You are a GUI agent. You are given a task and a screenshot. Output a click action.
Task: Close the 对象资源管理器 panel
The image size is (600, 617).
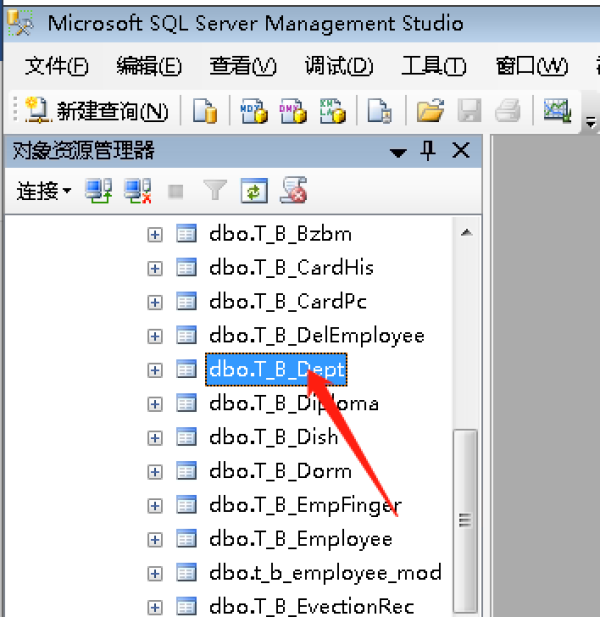461,151
